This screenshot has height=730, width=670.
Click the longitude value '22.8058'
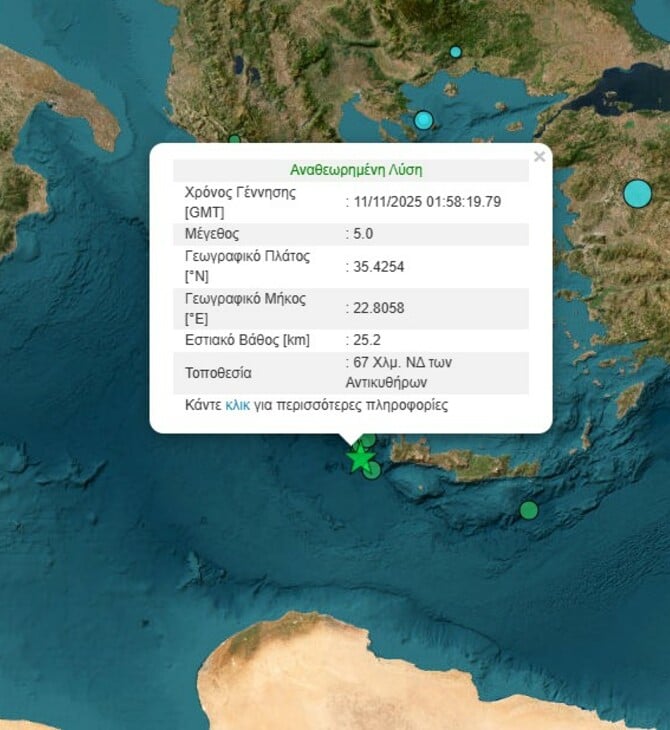pos(379,308)
